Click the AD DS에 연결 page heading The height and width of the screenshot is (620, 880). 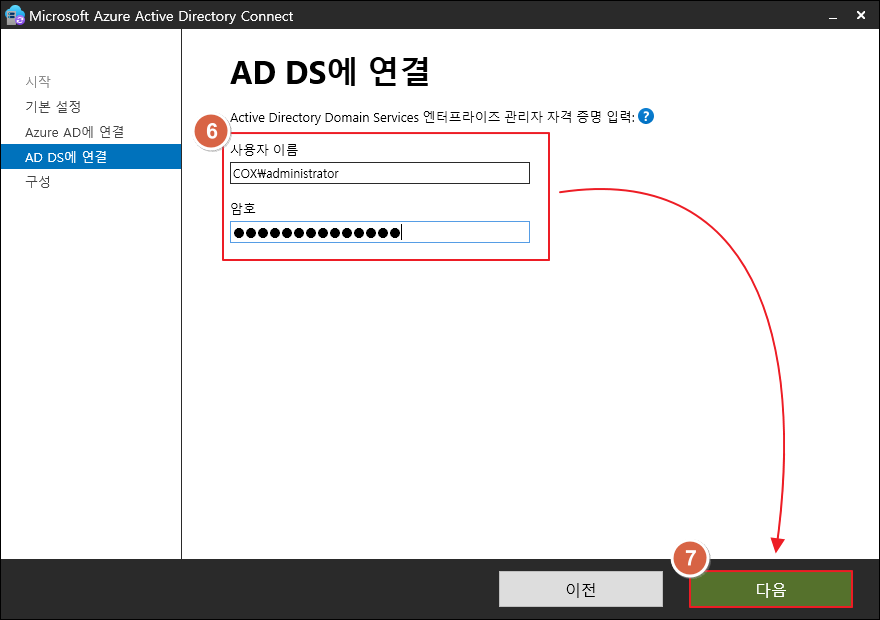(x=330, y=72)
